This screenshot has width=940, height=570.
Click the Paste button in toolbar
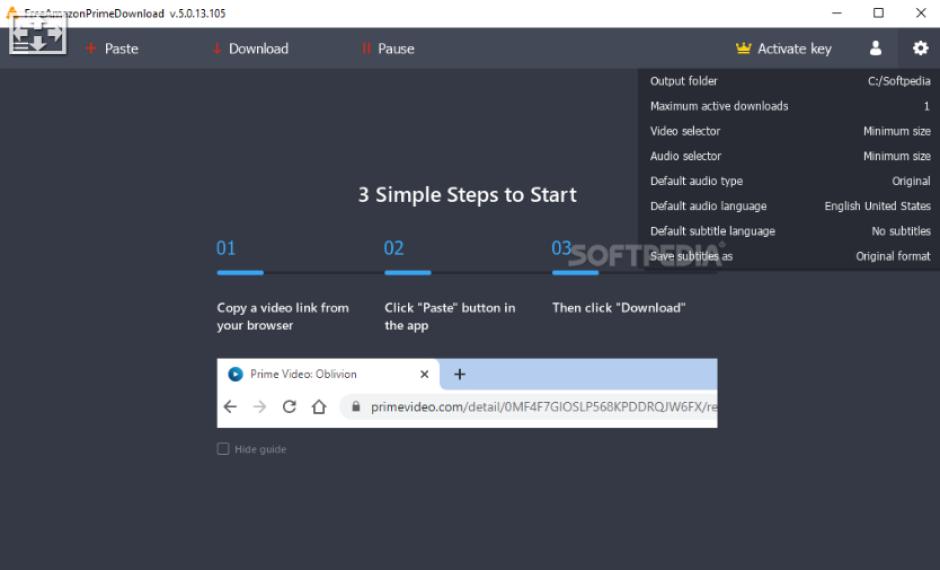tap(112, 49)
